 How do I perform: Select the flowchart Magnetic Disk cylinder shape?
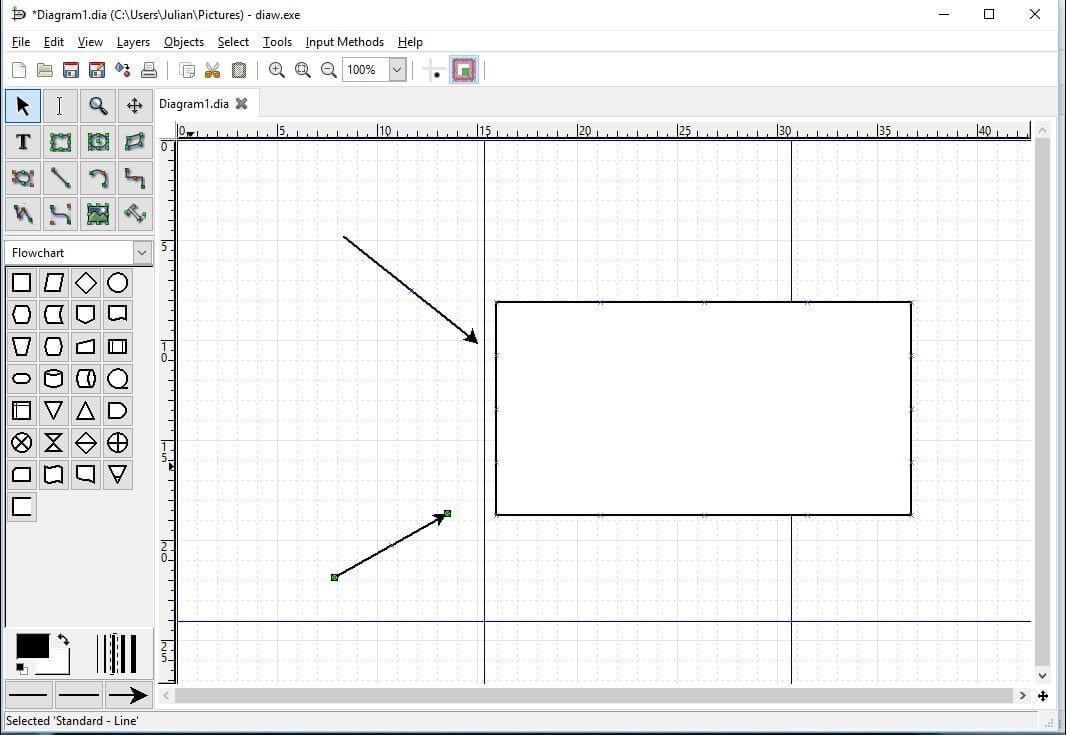(54, 378)
